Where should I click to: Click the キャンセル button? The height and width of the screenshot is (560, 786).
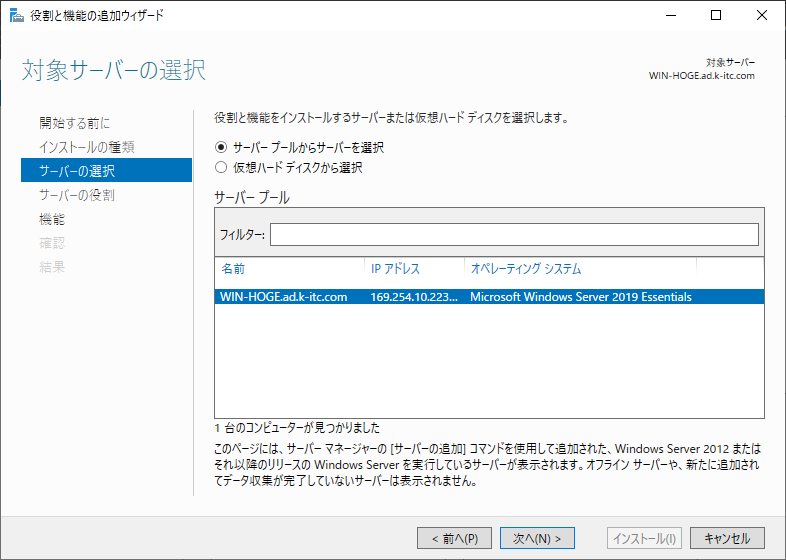click(727, 538)
